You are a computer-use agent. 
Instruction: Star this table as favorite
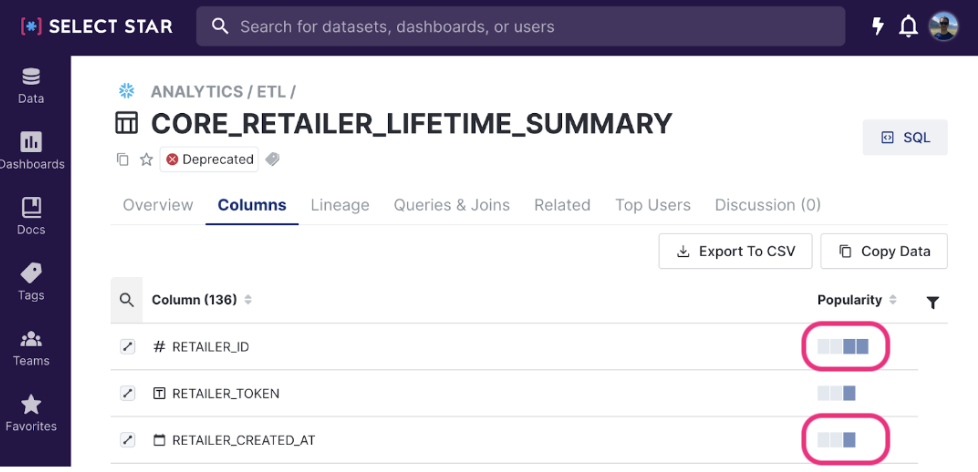click(146, 159)
